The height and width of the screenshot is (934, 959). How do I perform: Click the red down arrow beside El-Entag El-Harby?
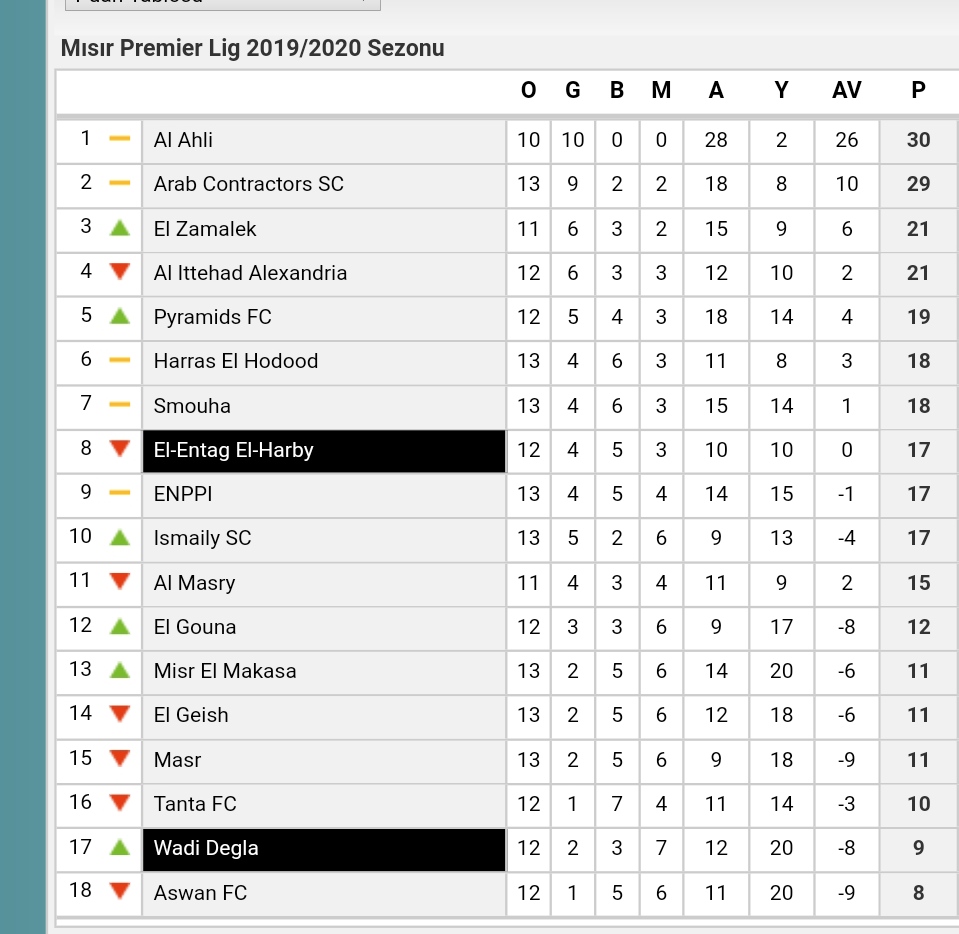click(120, 448)
